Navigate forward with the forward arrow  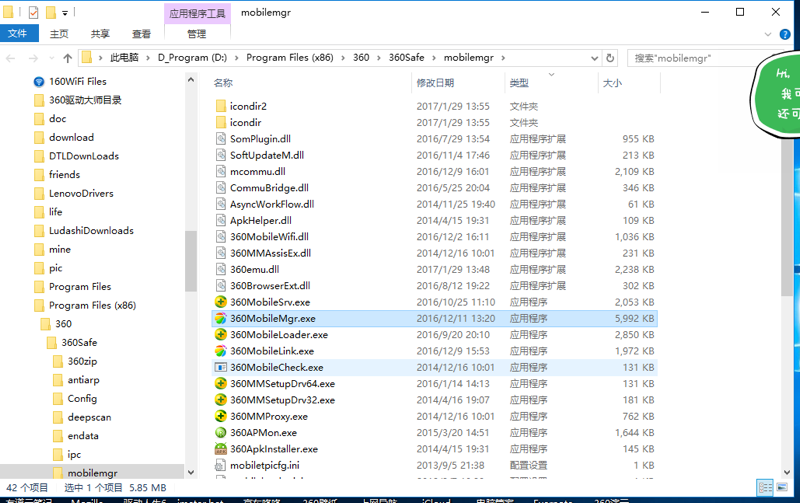tap(33, 58)
